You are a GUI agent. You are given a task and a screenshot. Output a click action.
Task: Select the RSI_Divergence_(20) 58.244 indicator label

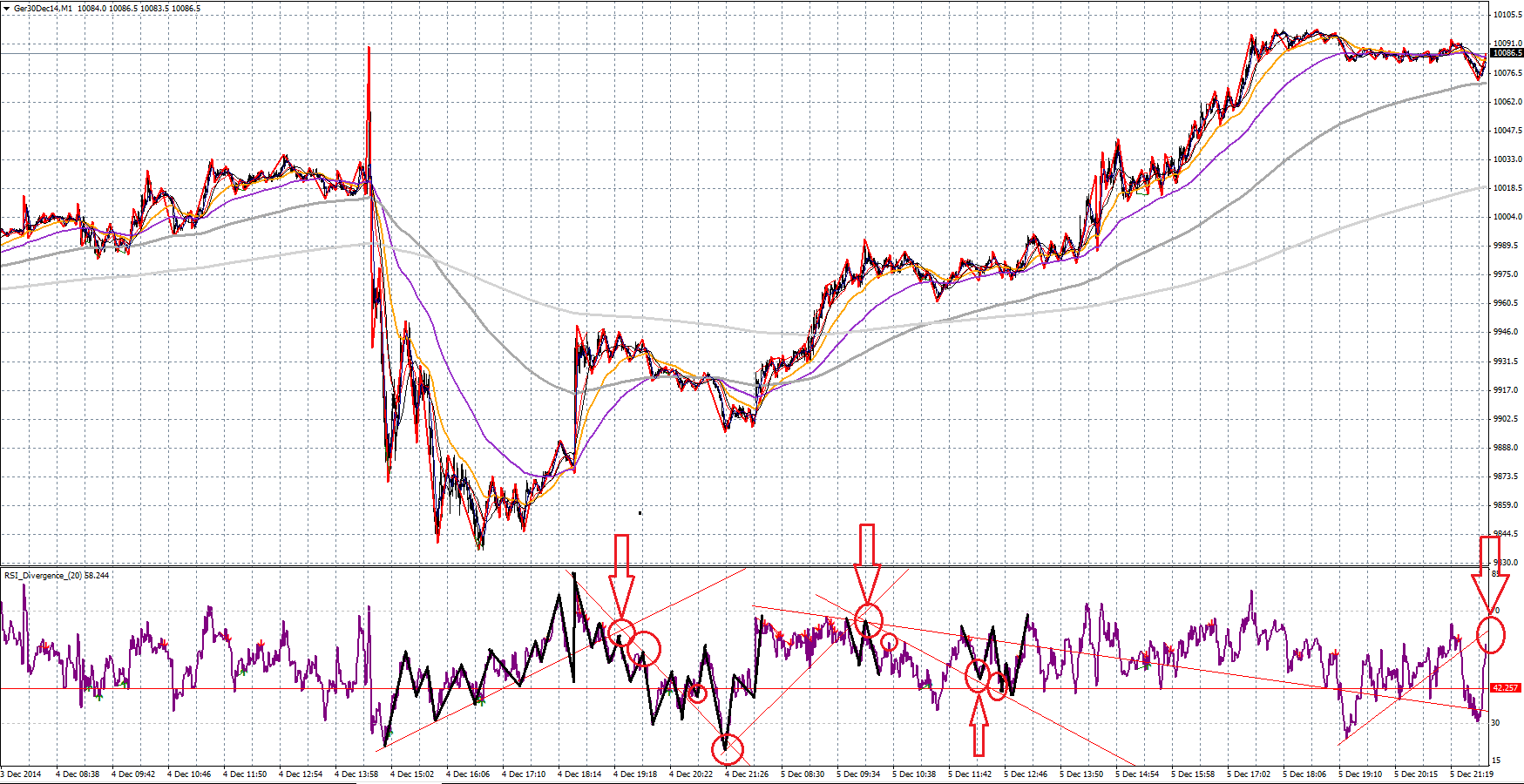click(x=57, y=576)
